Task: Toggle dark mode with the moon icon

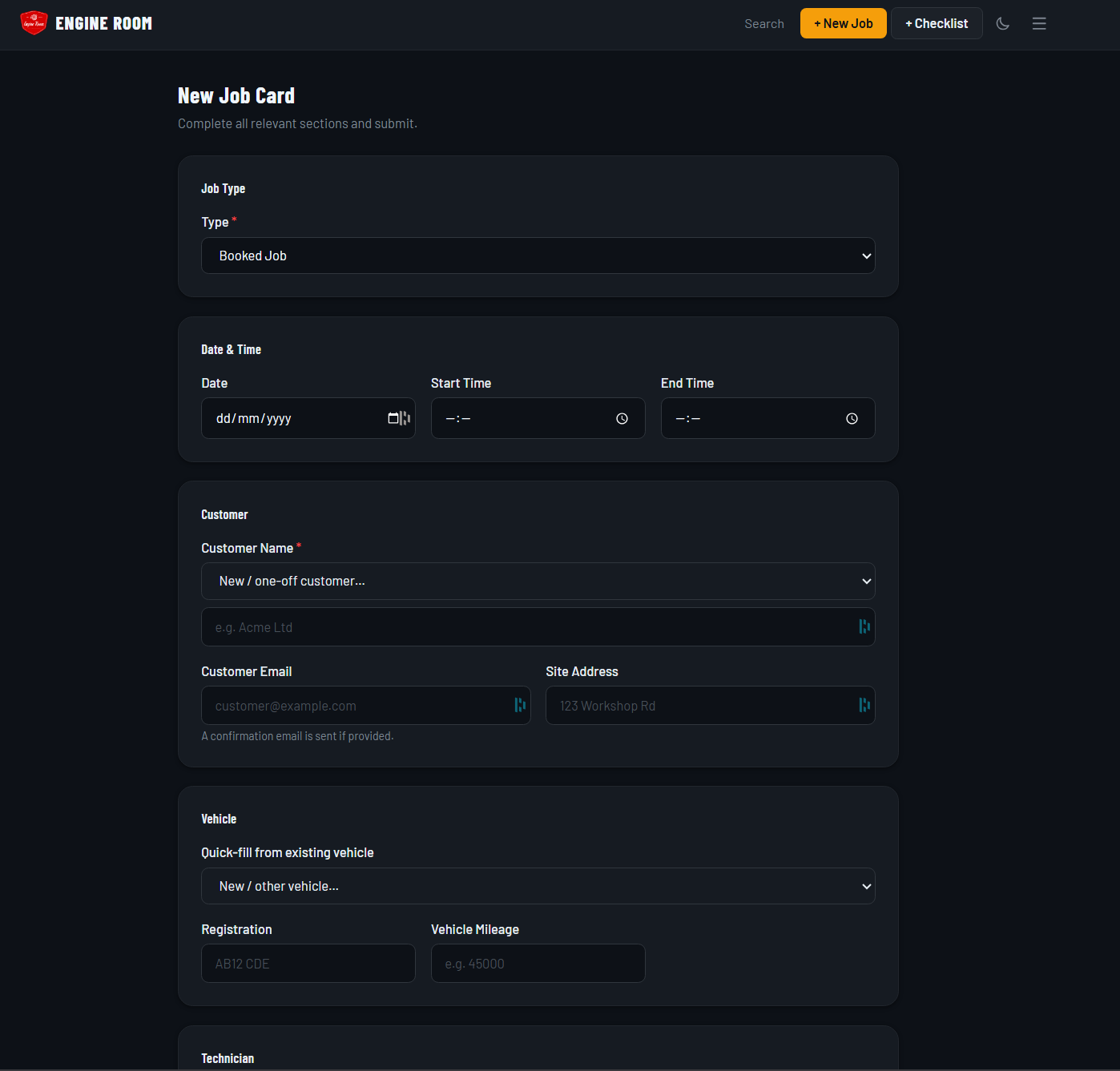Action: coord(1002,23)
